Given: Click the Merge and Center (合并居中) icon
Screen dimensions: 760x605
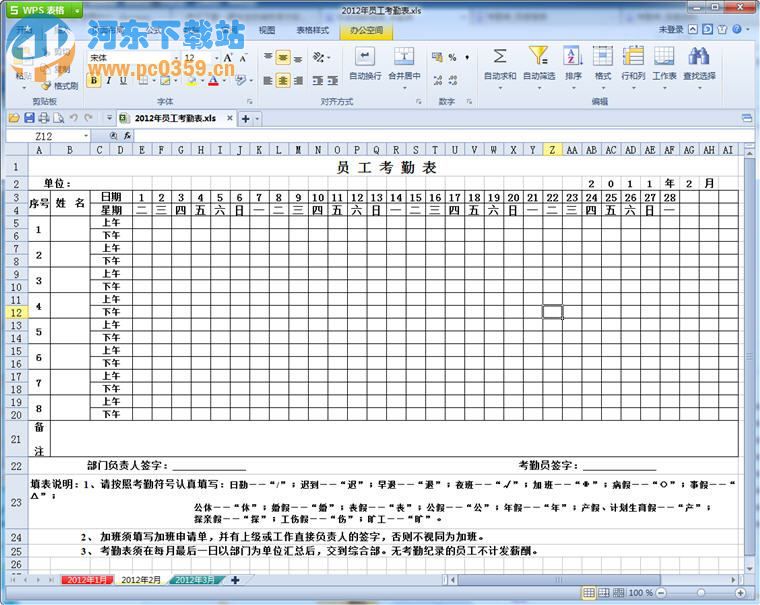Looking at the screenshot, I should (x=404, y=56).
